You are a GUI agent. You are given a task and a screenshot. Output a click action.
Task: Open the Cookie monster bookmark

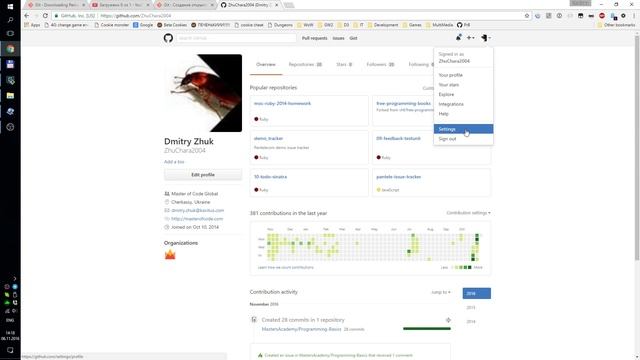[x=111, y=25]
